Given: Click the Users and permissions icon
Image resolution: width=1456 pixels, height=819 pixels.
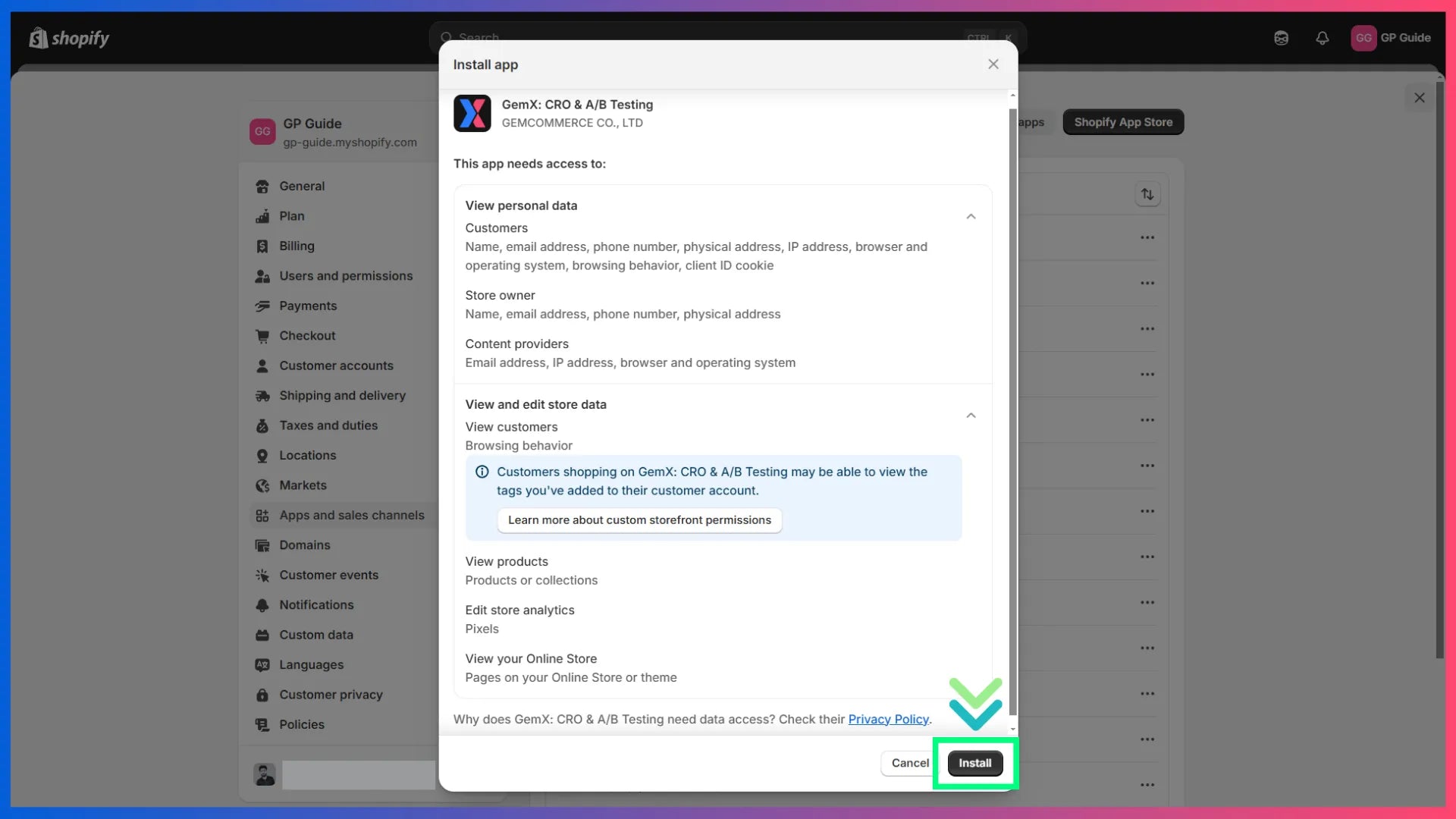Looking at the screenshot, I should 262,276.
